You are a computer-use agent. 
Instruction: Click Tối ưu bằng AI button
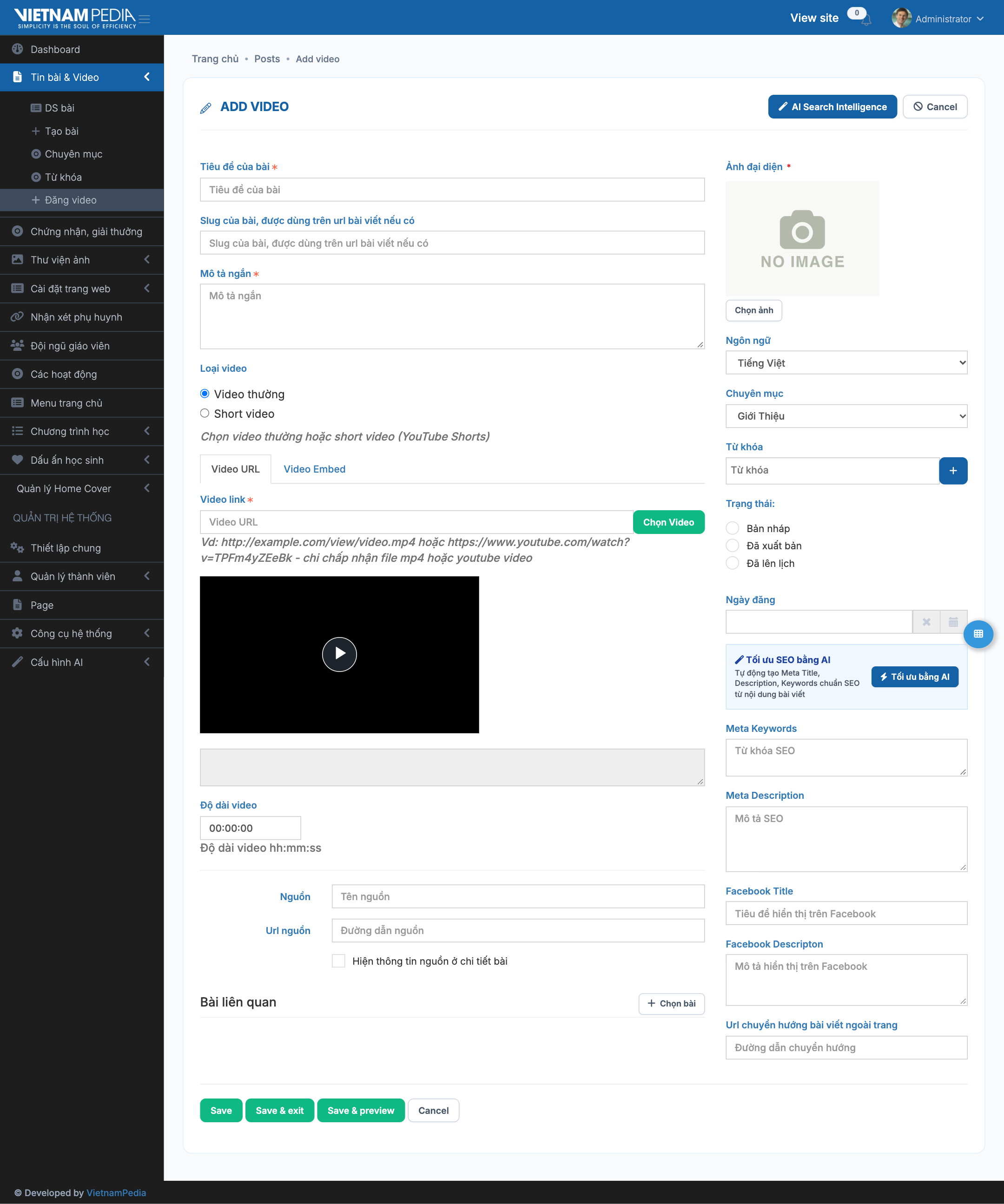[x=915, y=677]
